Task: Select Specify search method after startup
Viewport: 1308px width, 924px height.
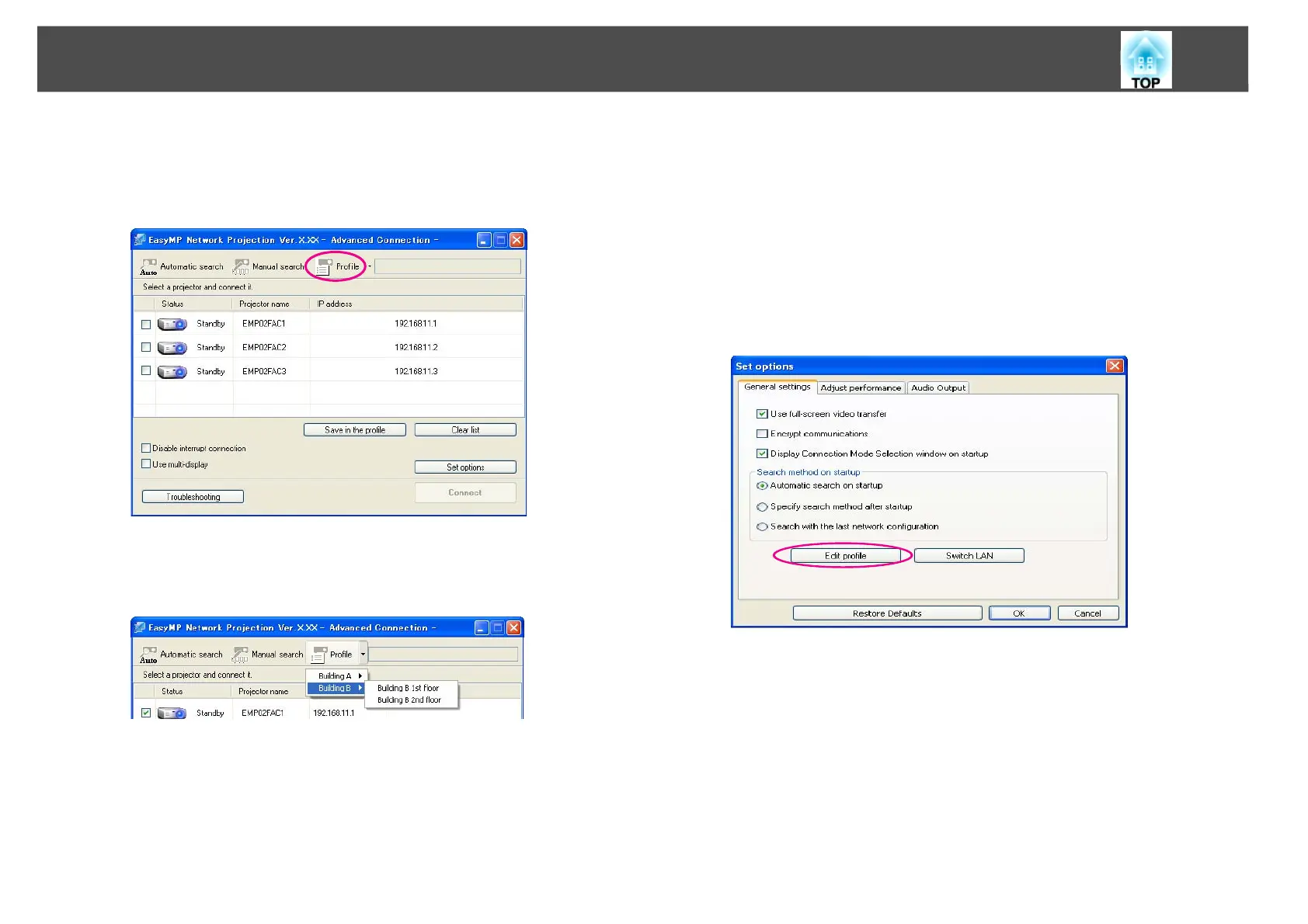Action: point(763,506)
